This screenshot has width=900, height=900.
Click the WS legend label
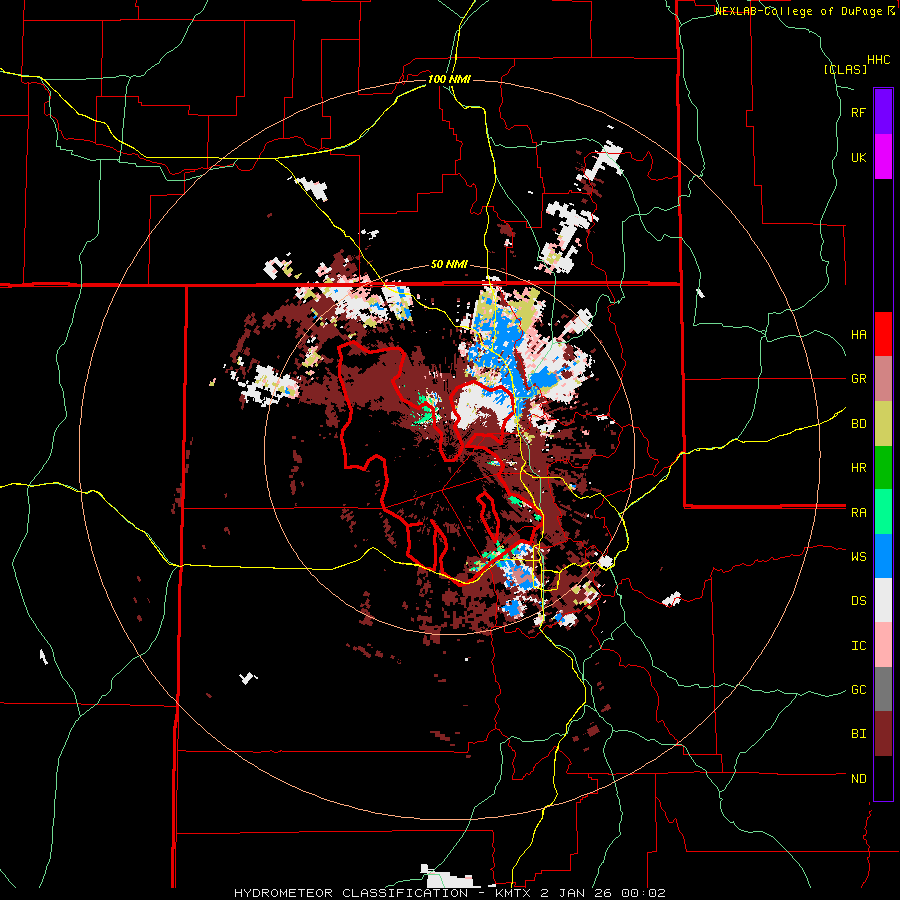[x=859, y=557]
